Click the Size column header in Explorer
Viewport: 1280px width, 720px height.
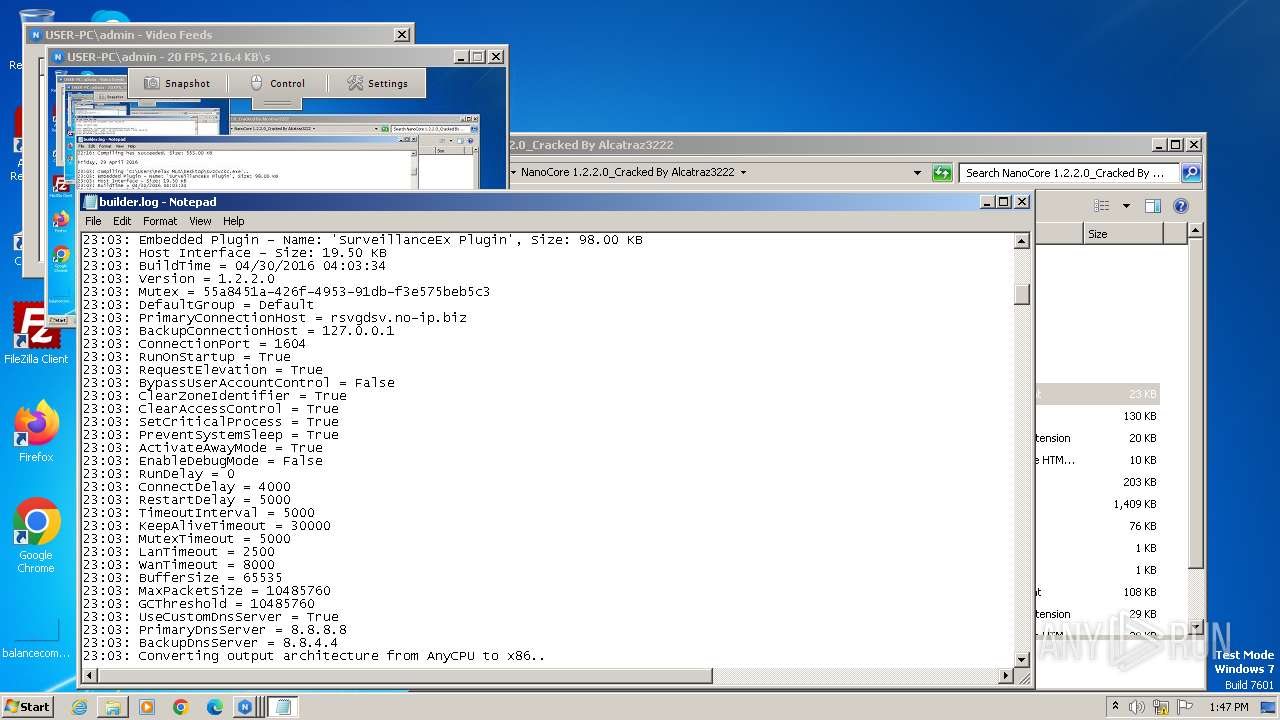pos(1123,233)
